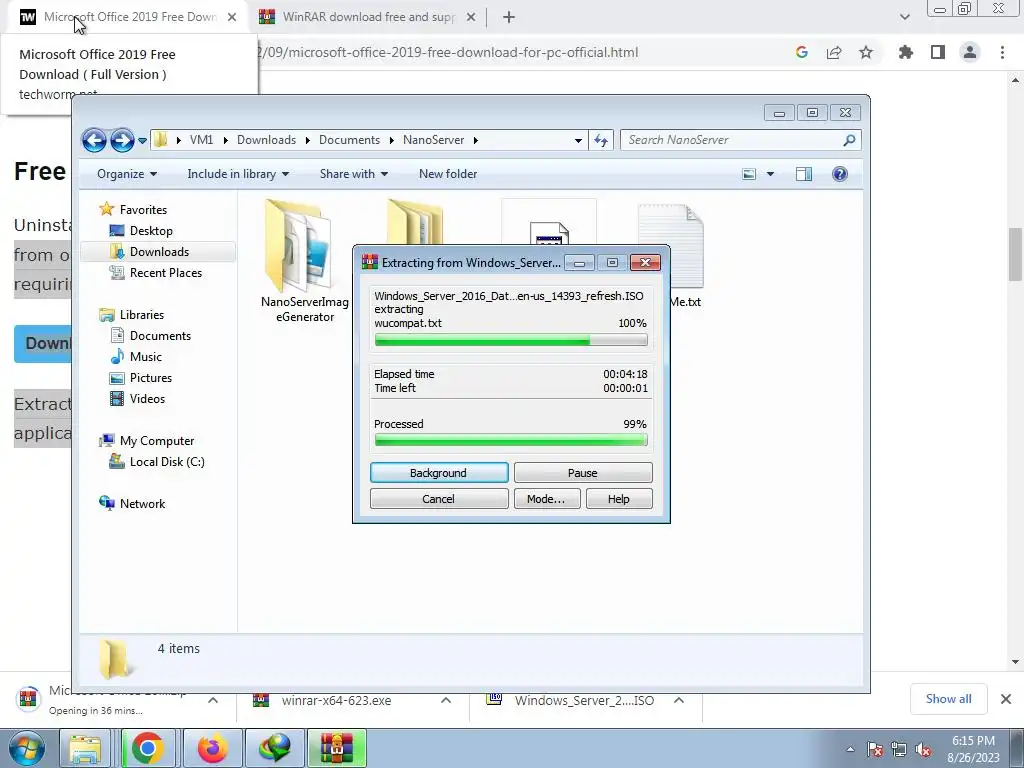Open Chrome Extensions puzzle icon
The height and width of the screenshot is (768, 1024).
[905, 52]
